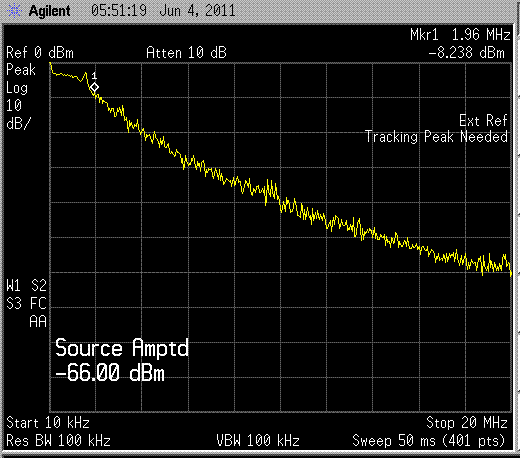This screenshot has width=520, height=458.
Task: Click the W1 S2 trace status annotation
Action: coord(26,286)
